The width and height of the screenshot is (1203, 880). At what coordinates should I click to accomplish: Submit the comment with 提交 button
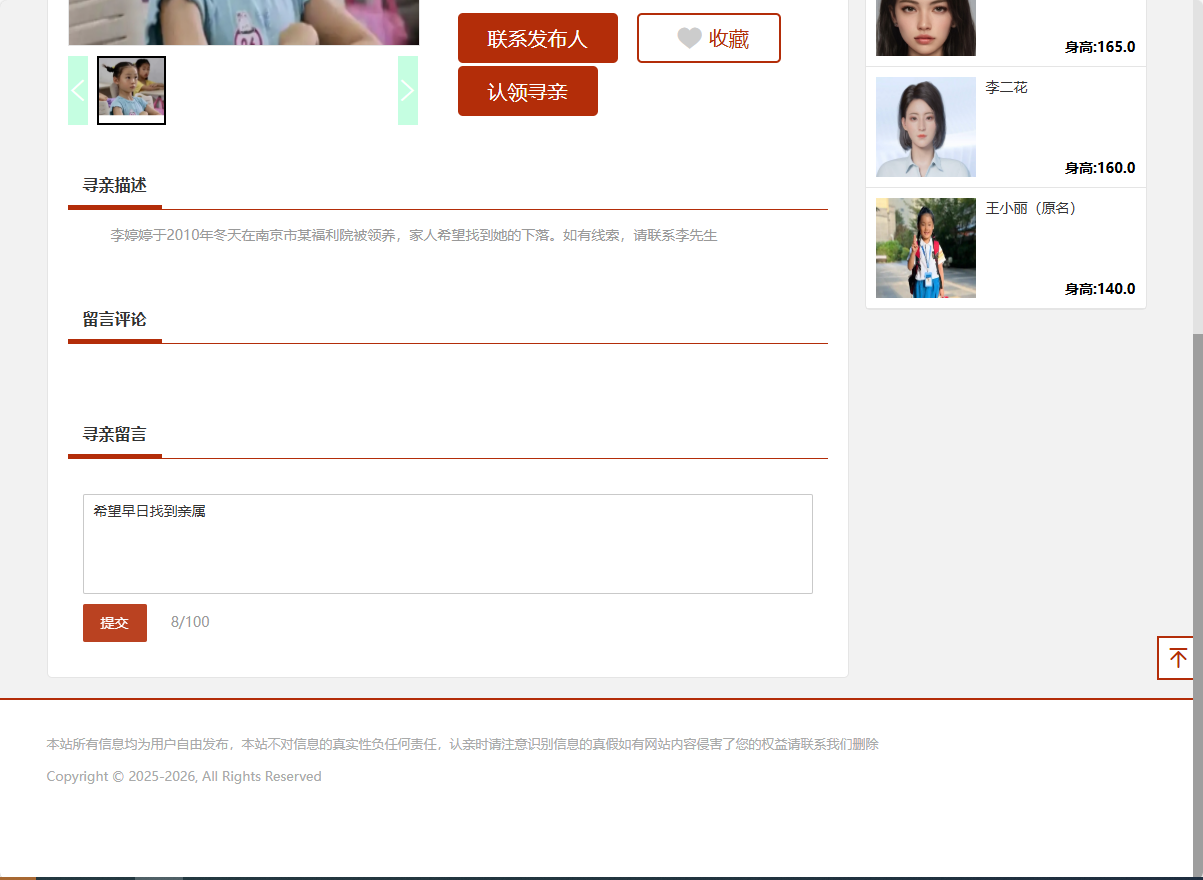pyautogui.click(x=114, y=622)
